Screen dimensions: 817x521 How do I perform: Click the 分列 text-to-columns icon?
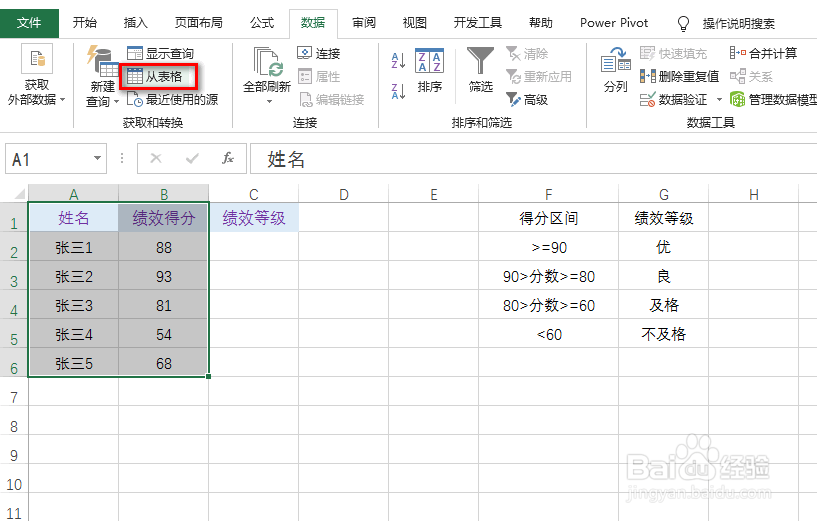coord(615,71)
